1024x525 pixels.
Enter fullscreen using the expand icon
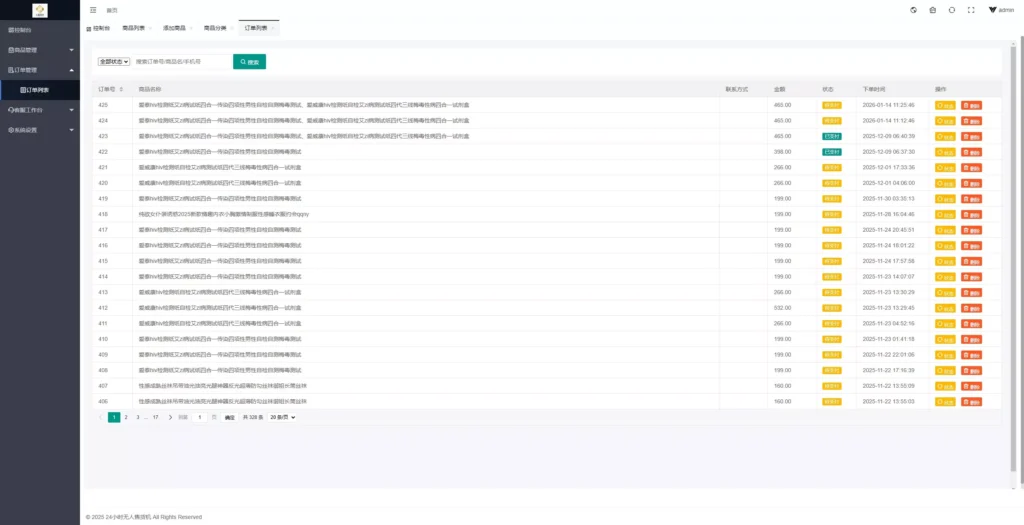(969, 9)
